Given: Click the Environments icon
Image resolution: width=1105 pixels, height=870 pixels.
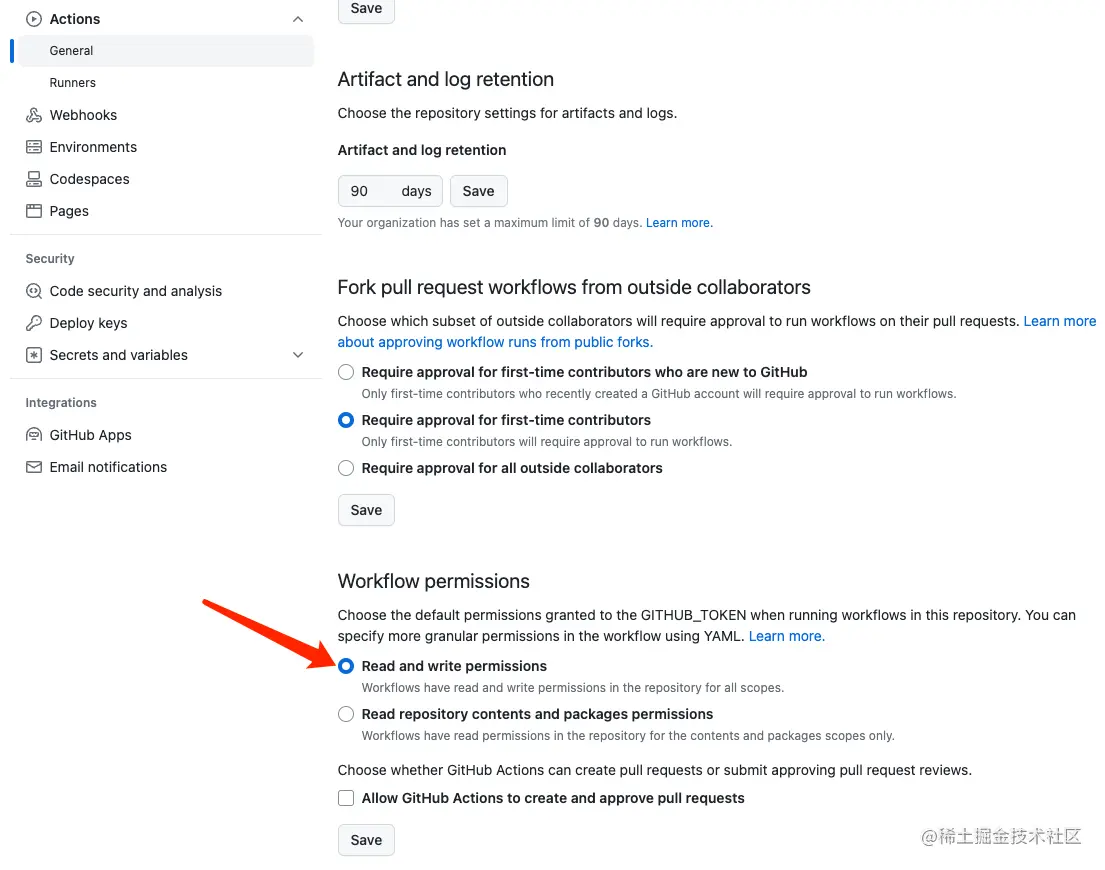Looking at the screenshot, I should [x=34, y=147].
